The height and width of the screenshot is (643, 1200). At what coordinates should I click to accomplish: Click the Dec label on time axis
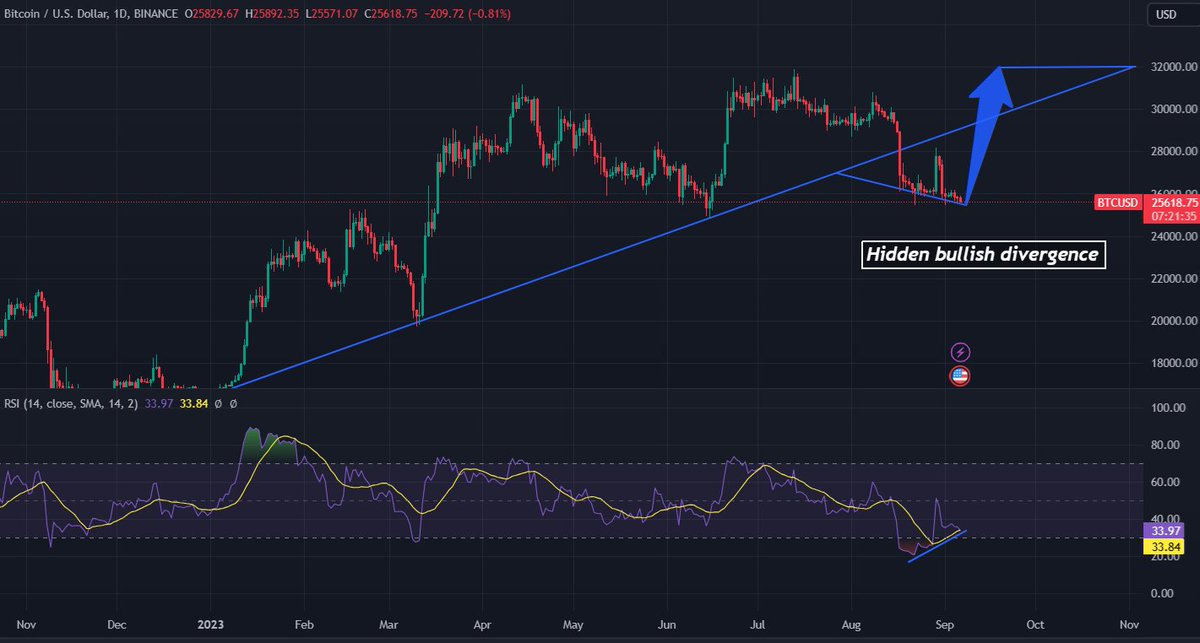point(115,623)
